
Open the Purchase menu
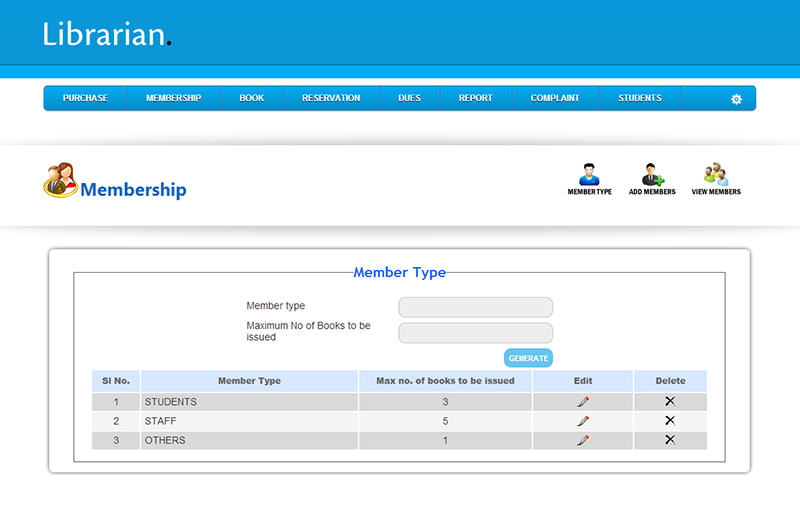(85, 99)
